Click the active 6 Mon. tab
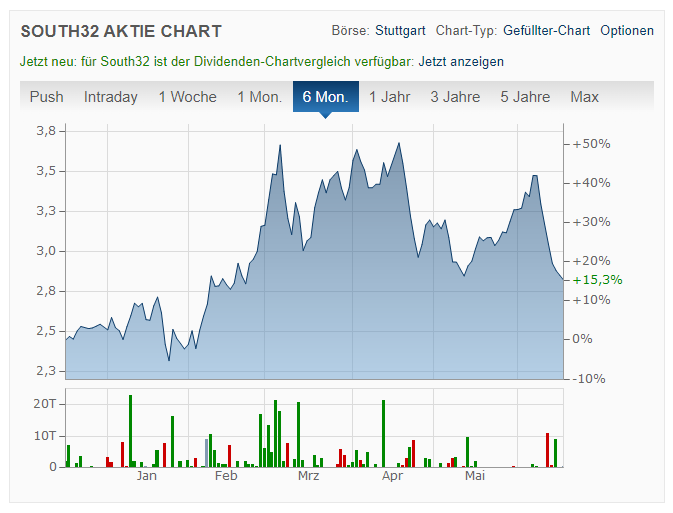Image resolution: width=673 pixels, height=513 pixels. (x=326, y=97)
